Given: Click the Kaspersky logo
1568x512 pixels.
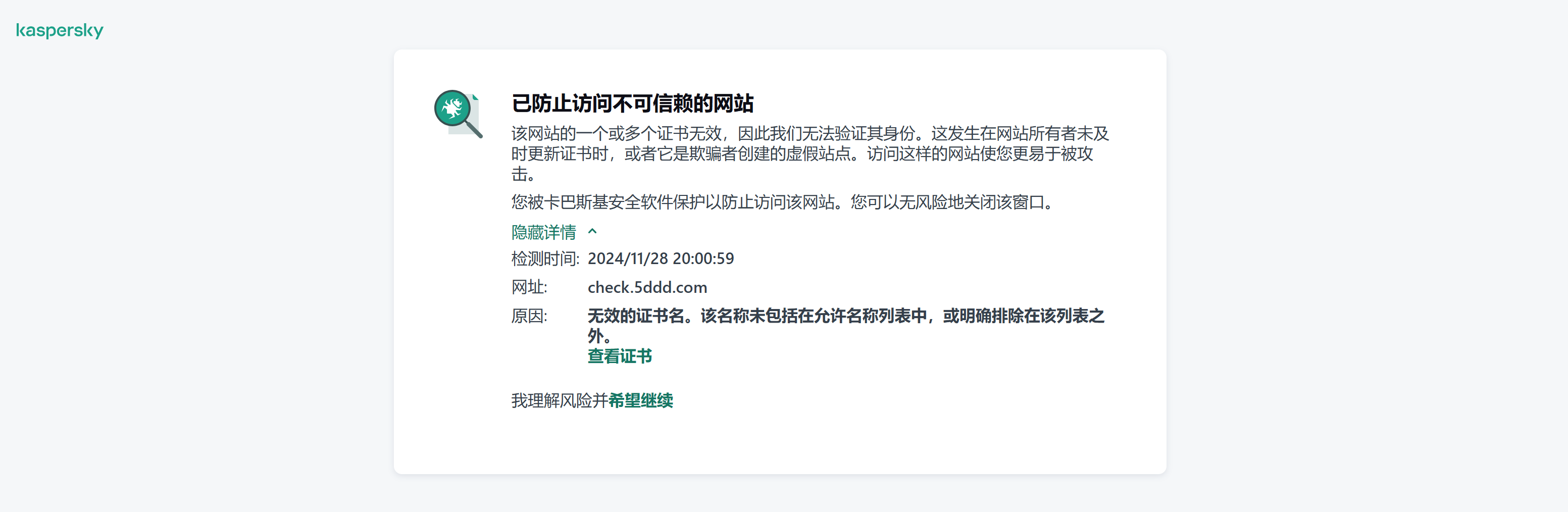Looking at the screenshot, I should [60, 30].
